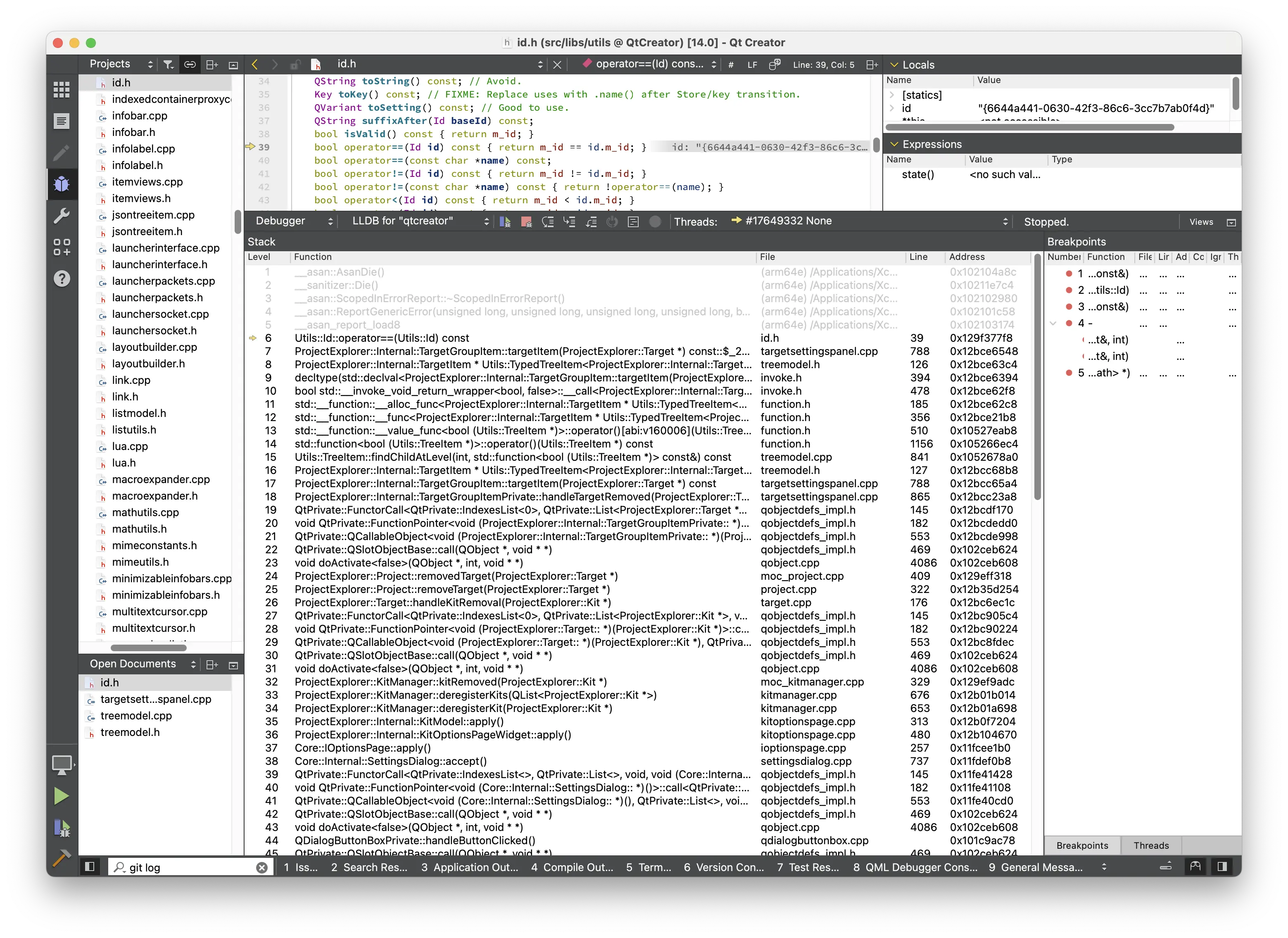Switch to the Threads tab
This screenshot has width=1288, height=938.
1150,845
